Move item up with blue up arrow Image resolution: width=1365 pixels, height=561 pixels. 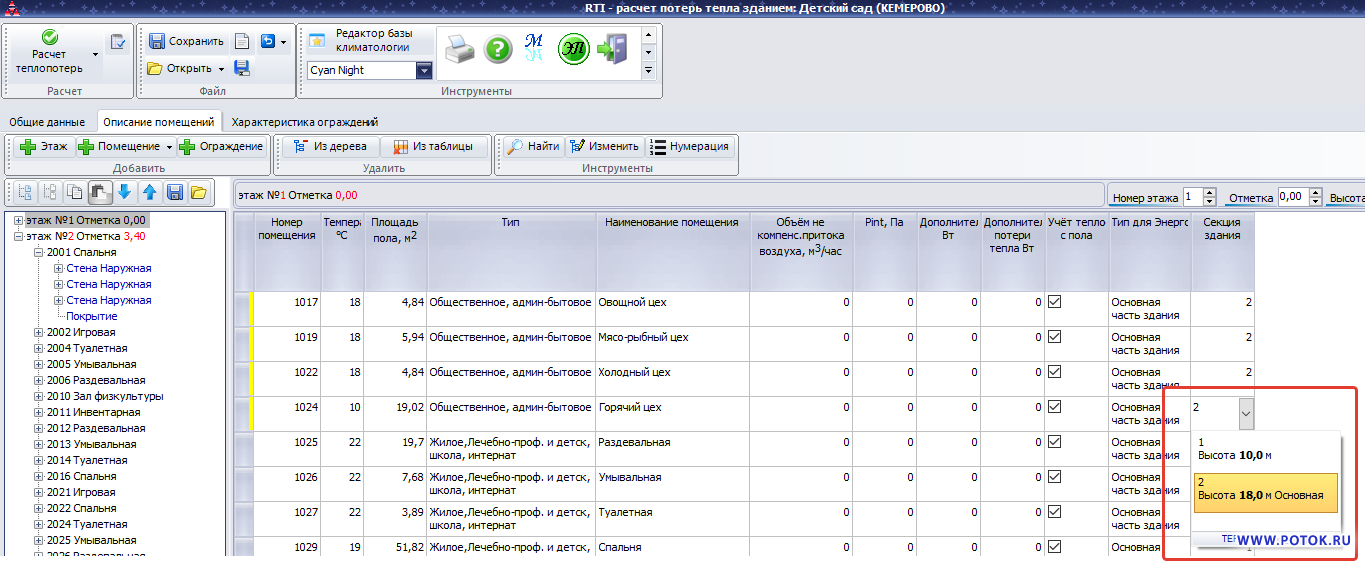149,192
